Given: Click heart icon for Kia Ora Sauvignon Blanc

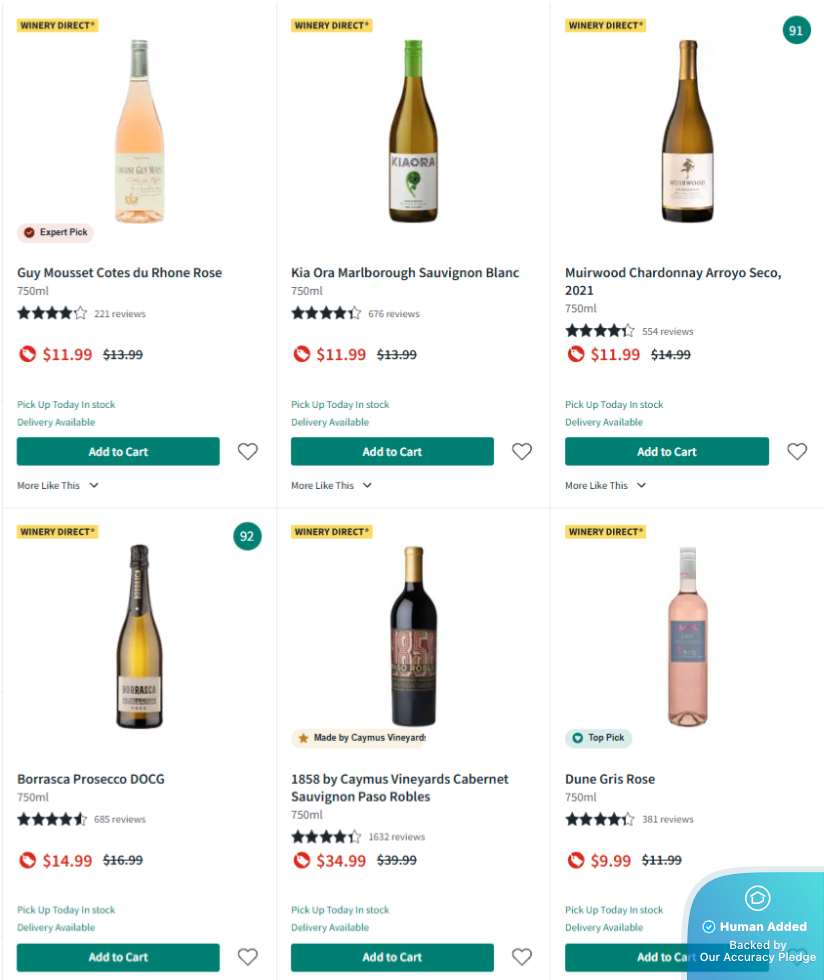Looking at the screenshot, I should coord(522,452).
